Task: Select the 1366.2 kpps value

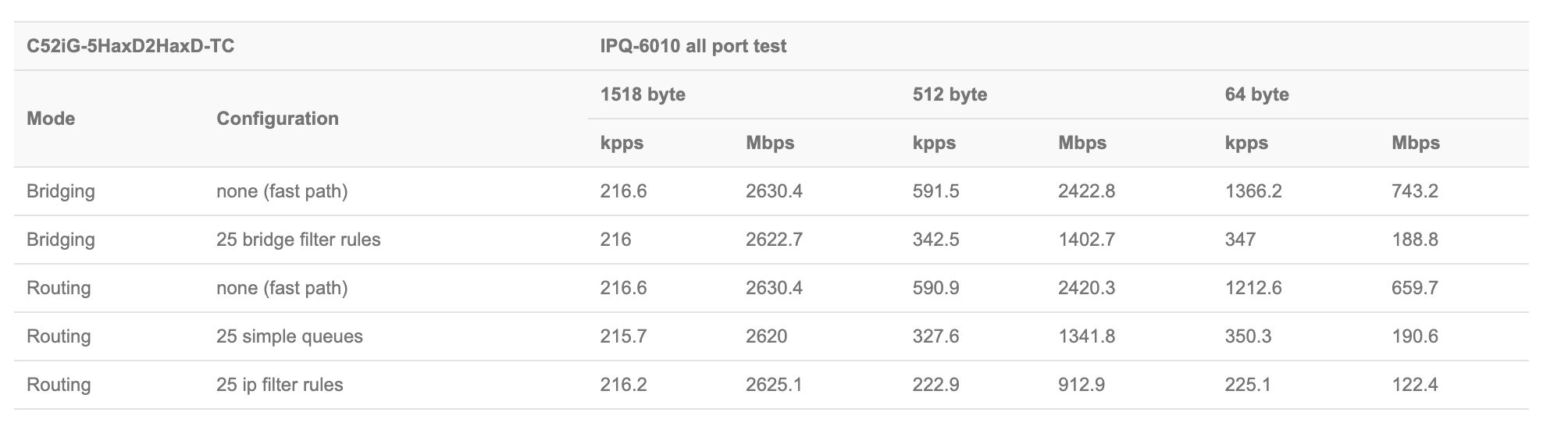Action: pos(1253,191)
